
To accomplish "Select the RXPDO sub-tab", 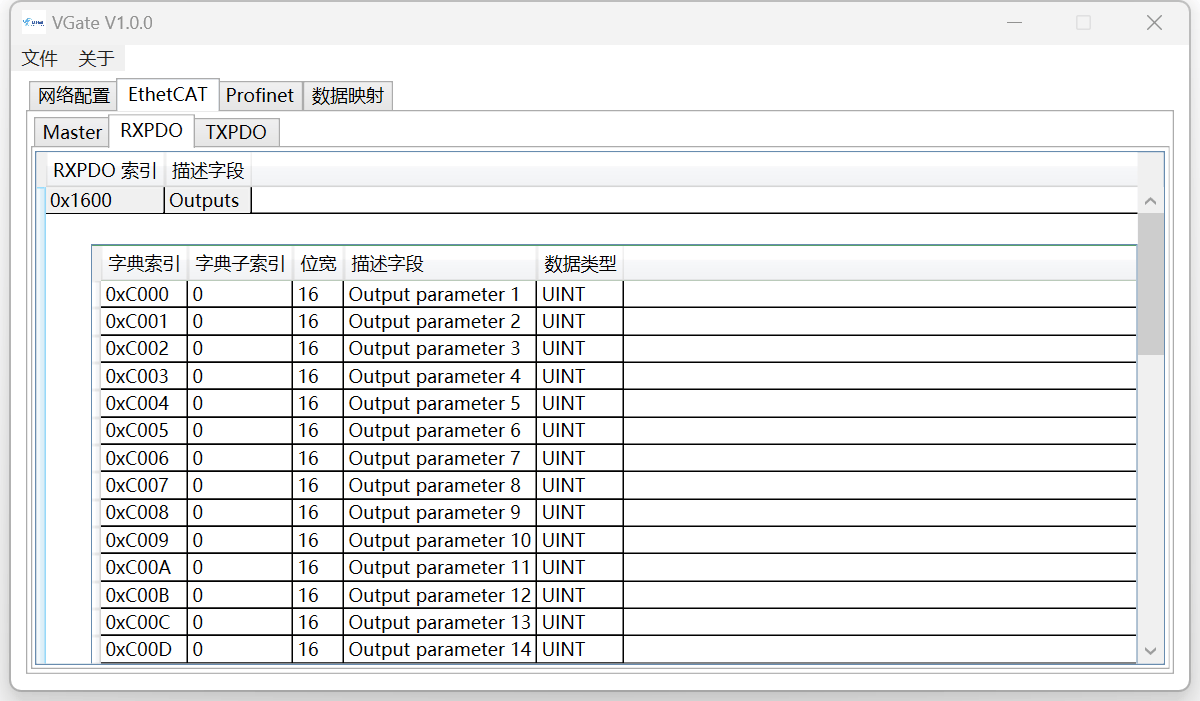I will pos(151,130).
